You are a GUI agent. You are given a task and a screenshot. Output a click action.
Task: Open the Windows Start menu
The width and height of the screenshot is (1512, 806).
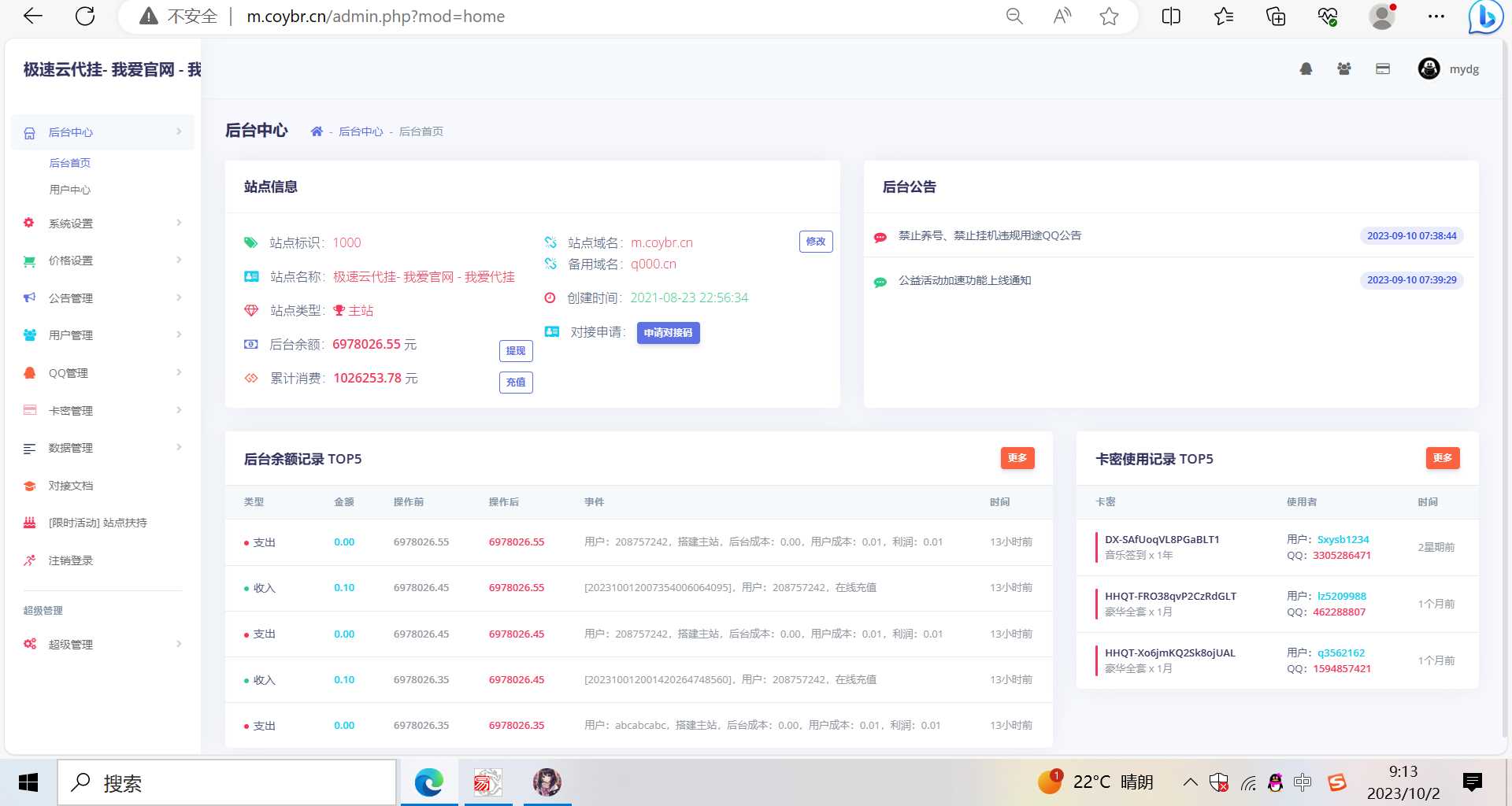28,782
